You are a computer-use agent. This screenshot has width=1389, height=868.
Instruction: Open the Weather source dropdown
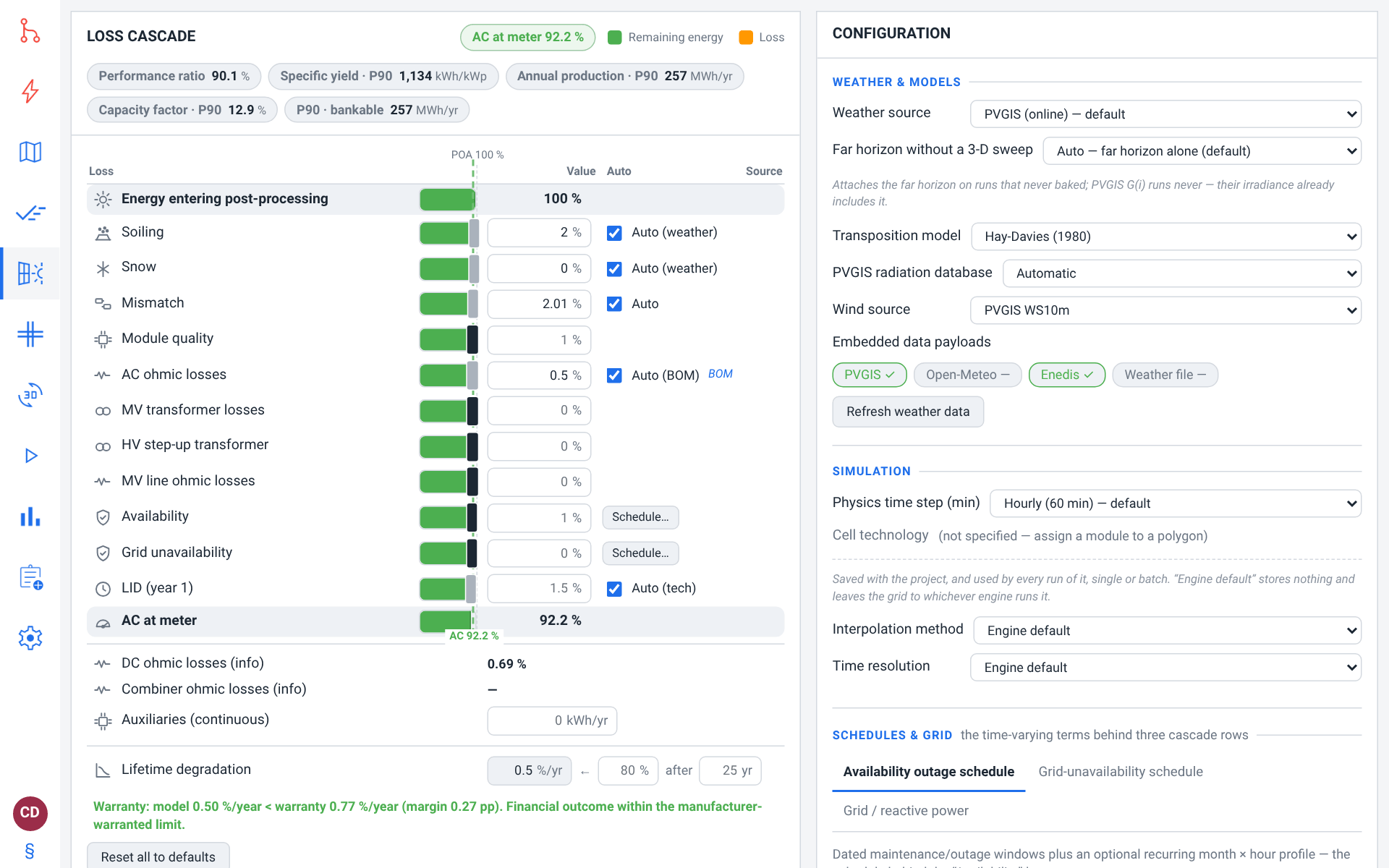[x=1165, y=114]
